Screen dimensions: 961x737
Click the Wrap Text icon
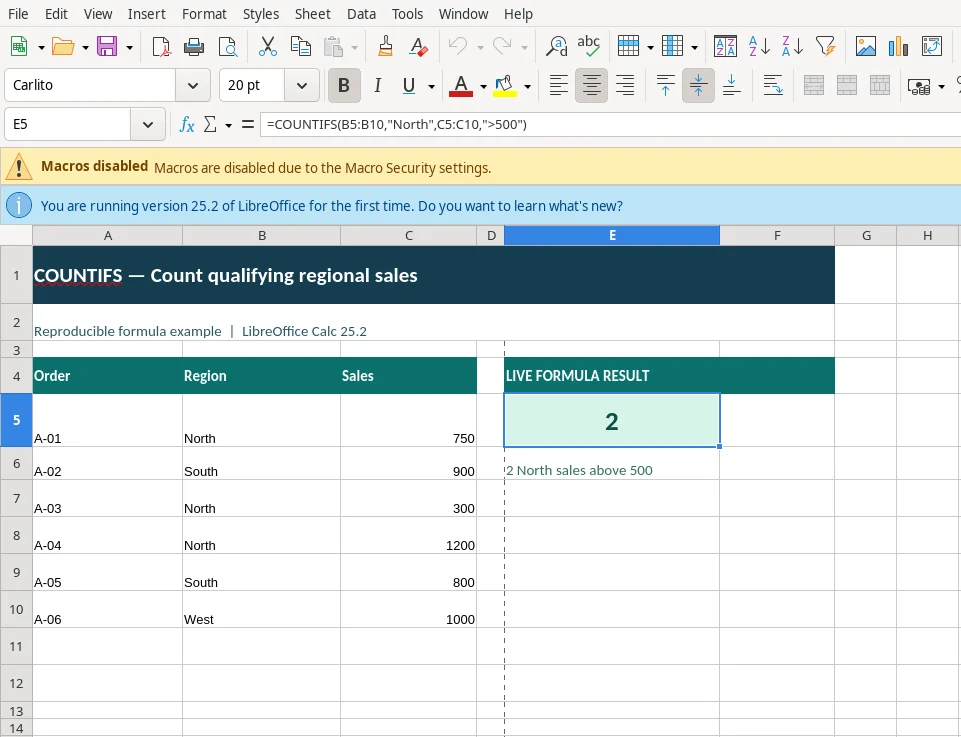(x=773, y=85)
